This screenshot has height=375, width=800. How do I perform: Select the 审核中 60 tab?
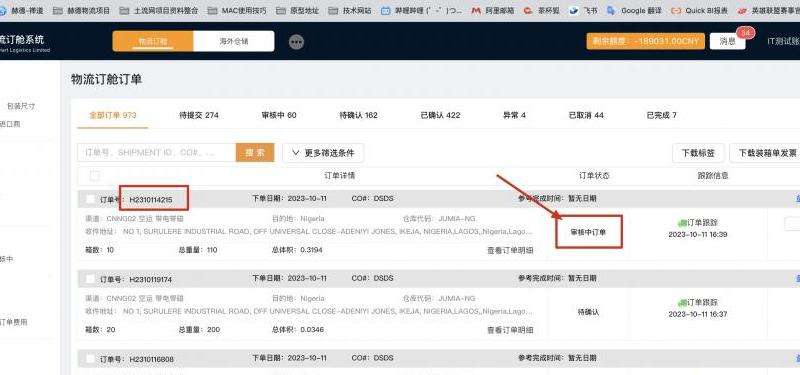click(x=279, y=115)
